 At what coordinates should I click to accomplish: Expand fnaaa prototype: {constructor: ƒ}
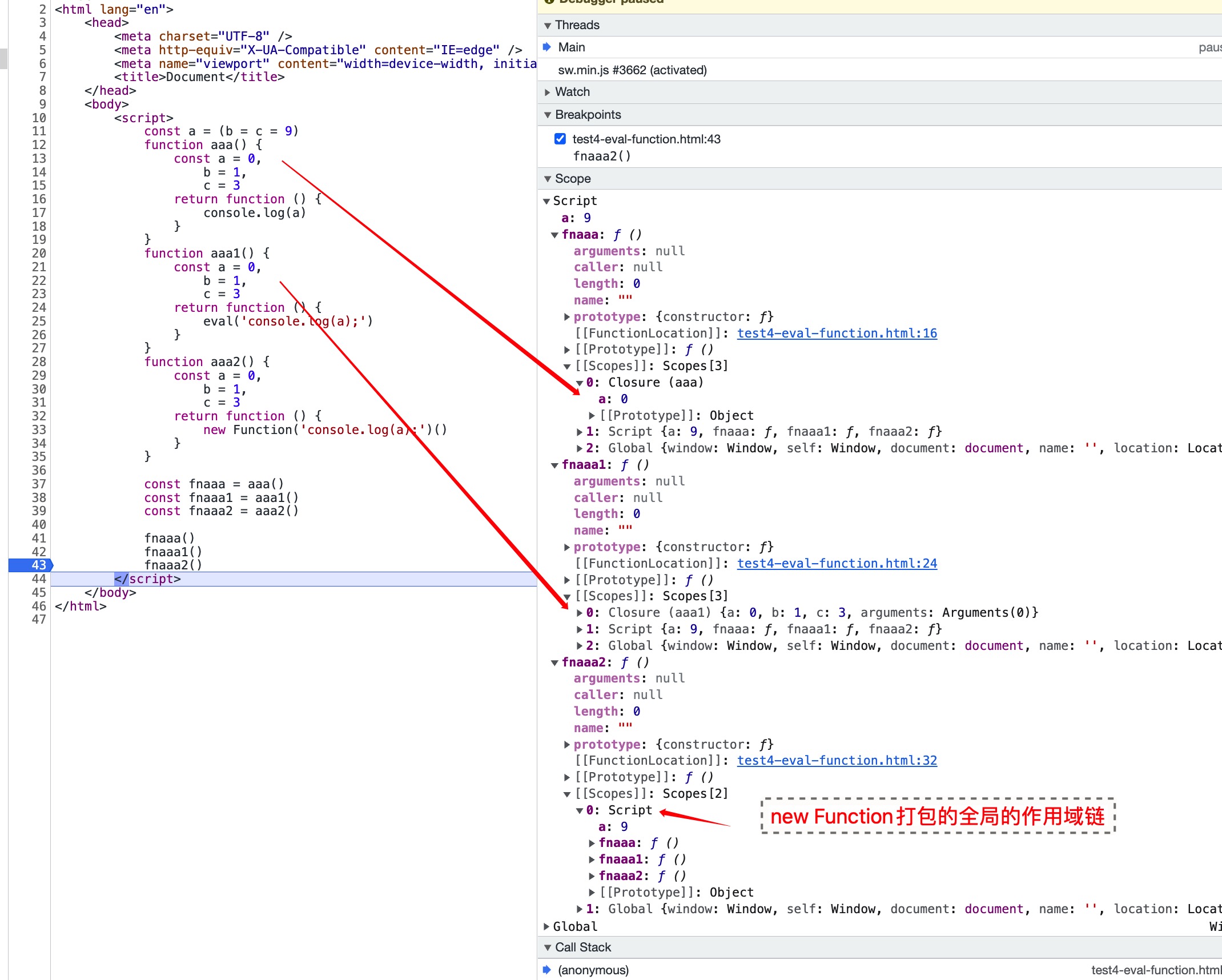567,316
